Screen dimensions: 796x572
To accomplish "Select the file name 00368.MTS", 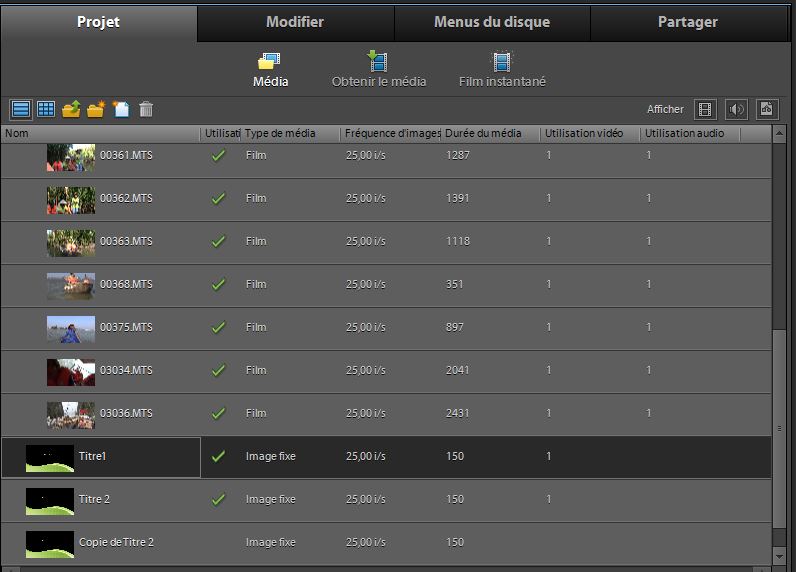I will pos(126,284).
